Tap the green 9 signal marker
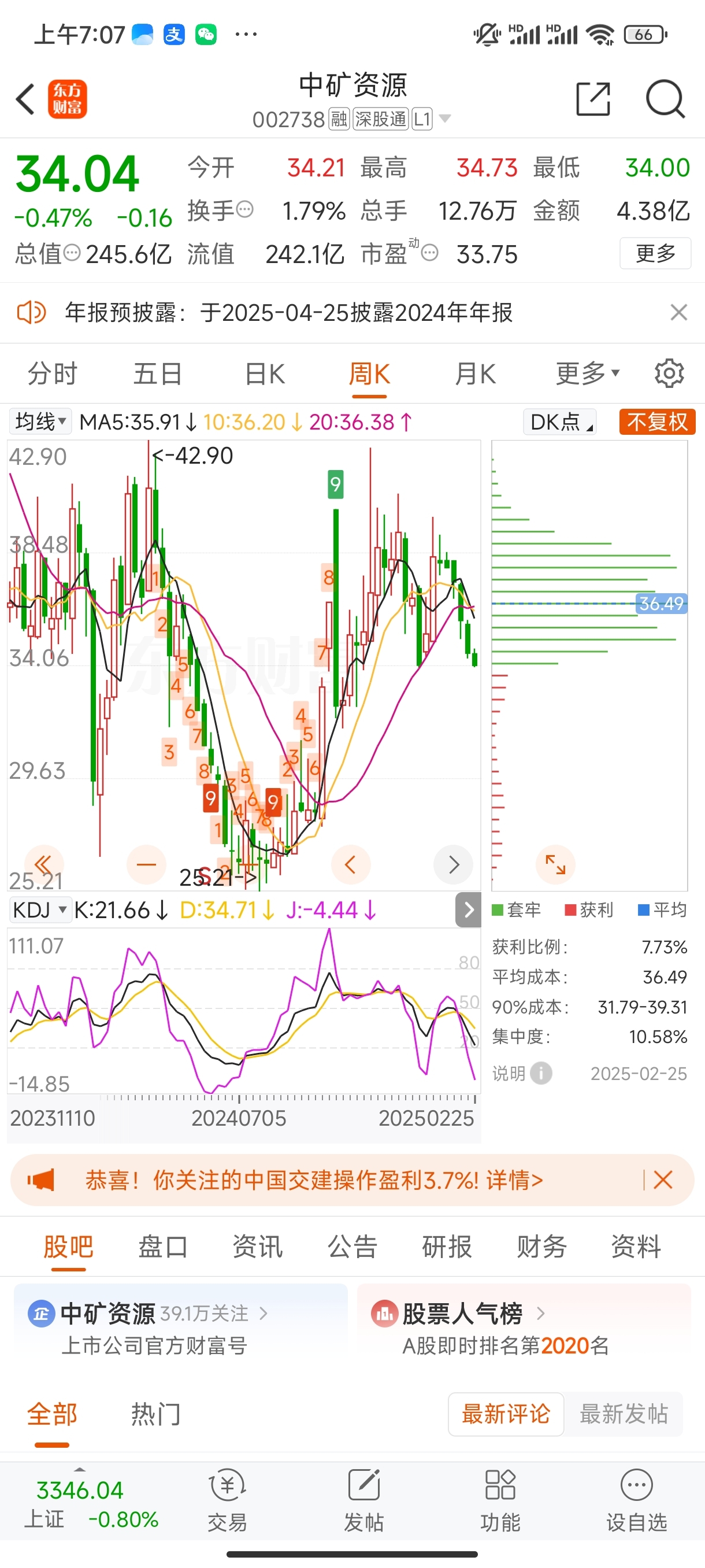The height and width of the screenshot is (1568, 705). (x=335, y=484)
